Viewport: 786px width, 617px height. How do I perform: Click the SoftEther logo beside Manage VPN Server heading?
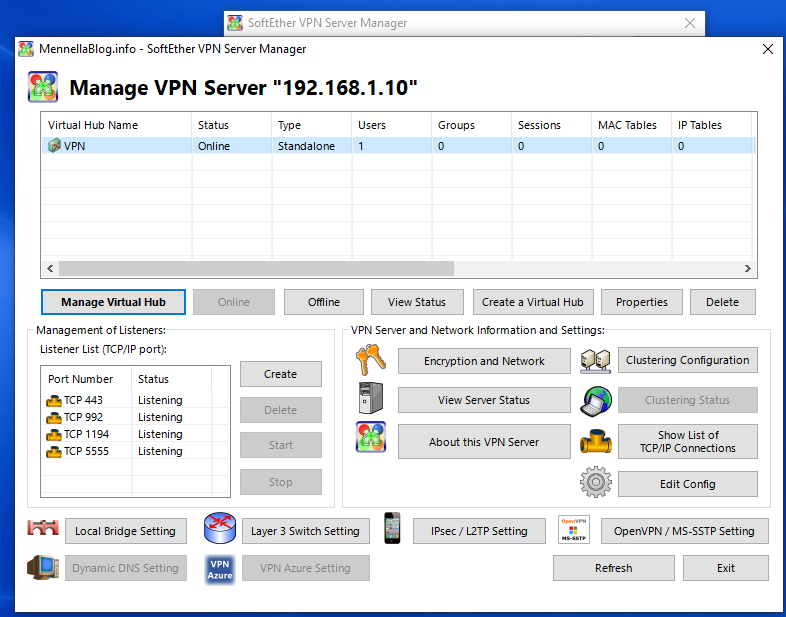coord(43,87)
